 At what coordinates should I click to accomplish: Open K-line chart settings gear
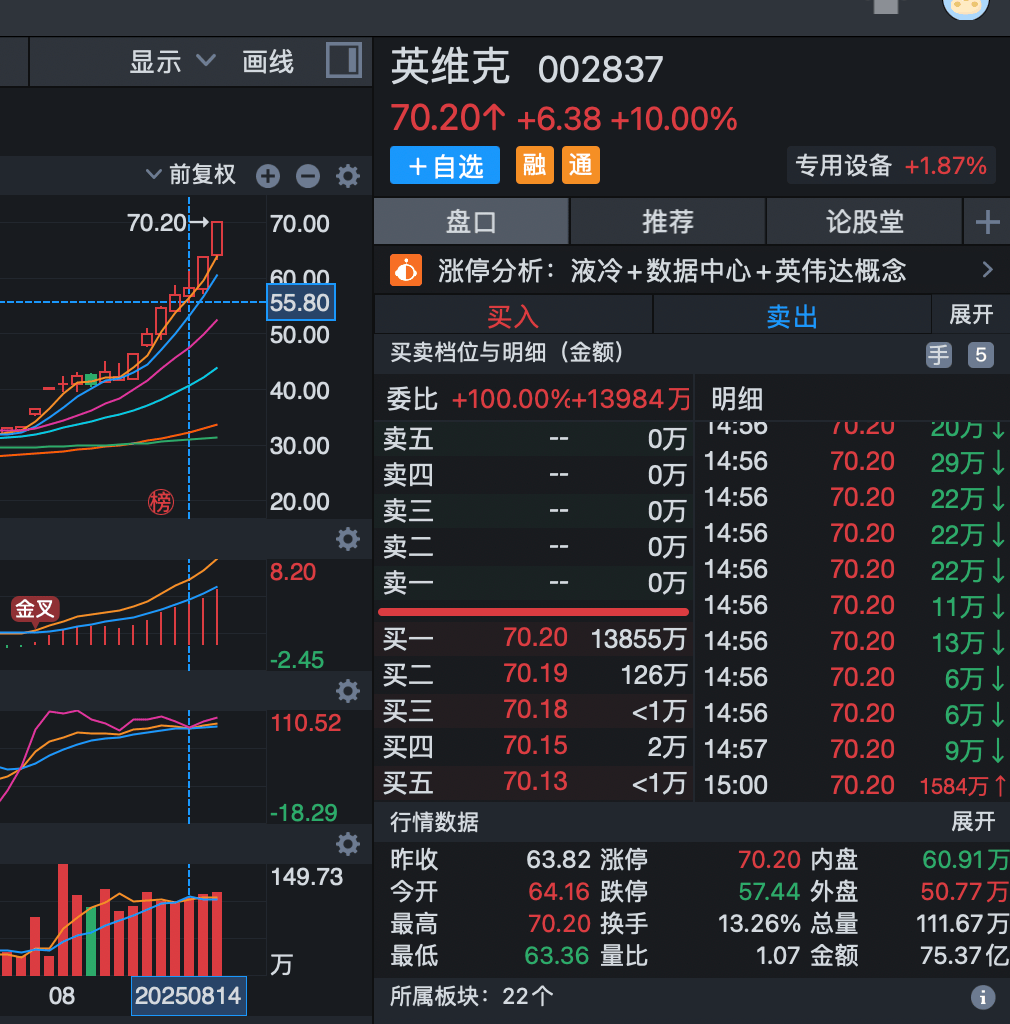tap(347, 176)
